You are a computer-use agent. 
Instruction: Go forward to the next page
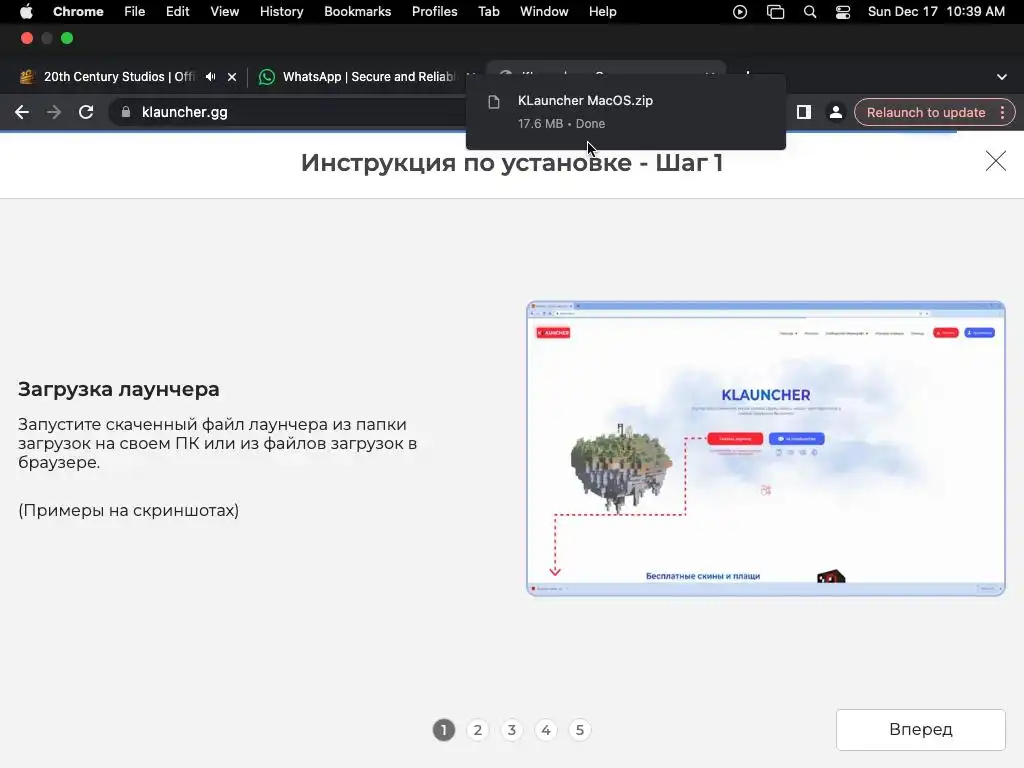click(54, 112)
